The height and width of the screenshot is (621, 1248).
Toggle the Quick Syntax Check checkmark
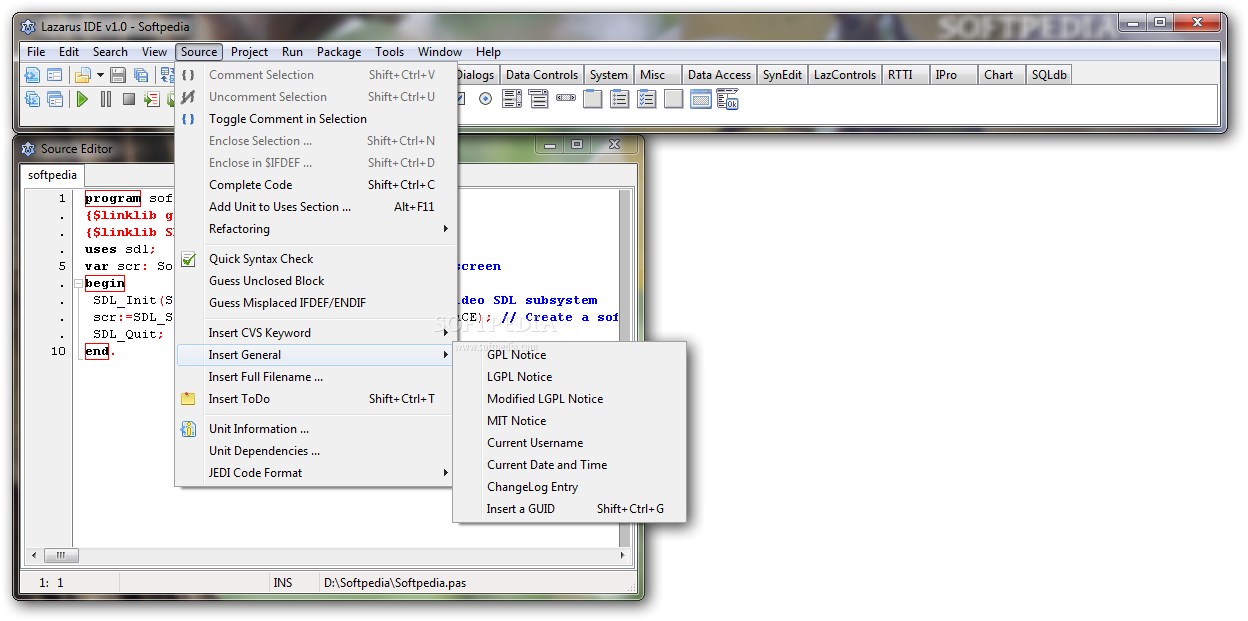click(188, 259)
